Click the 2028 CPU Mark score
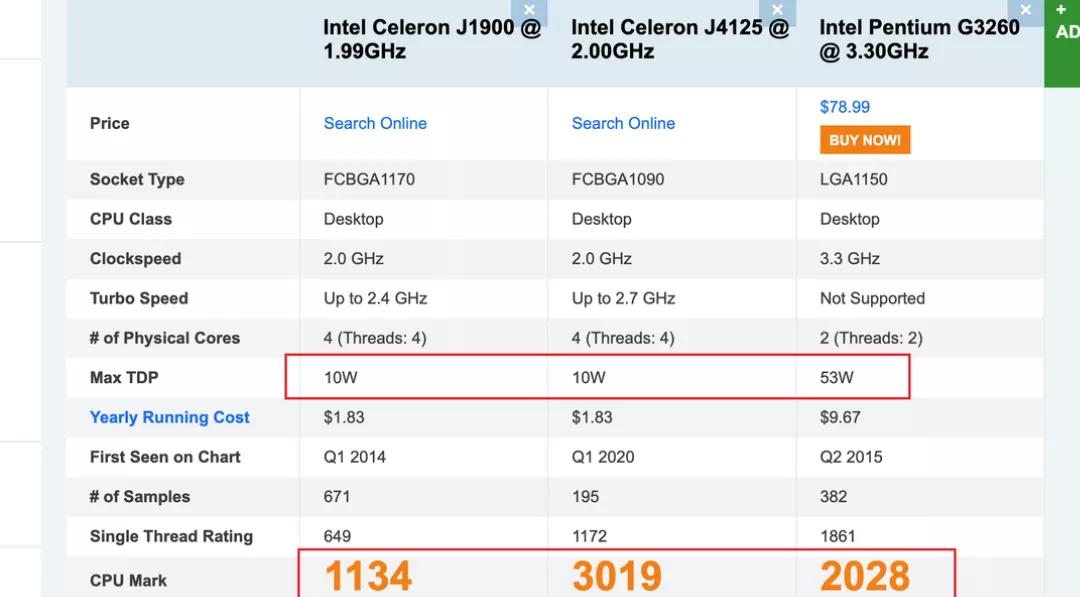Viewport: 1080px width, 597px height. [x=865, y=577]
